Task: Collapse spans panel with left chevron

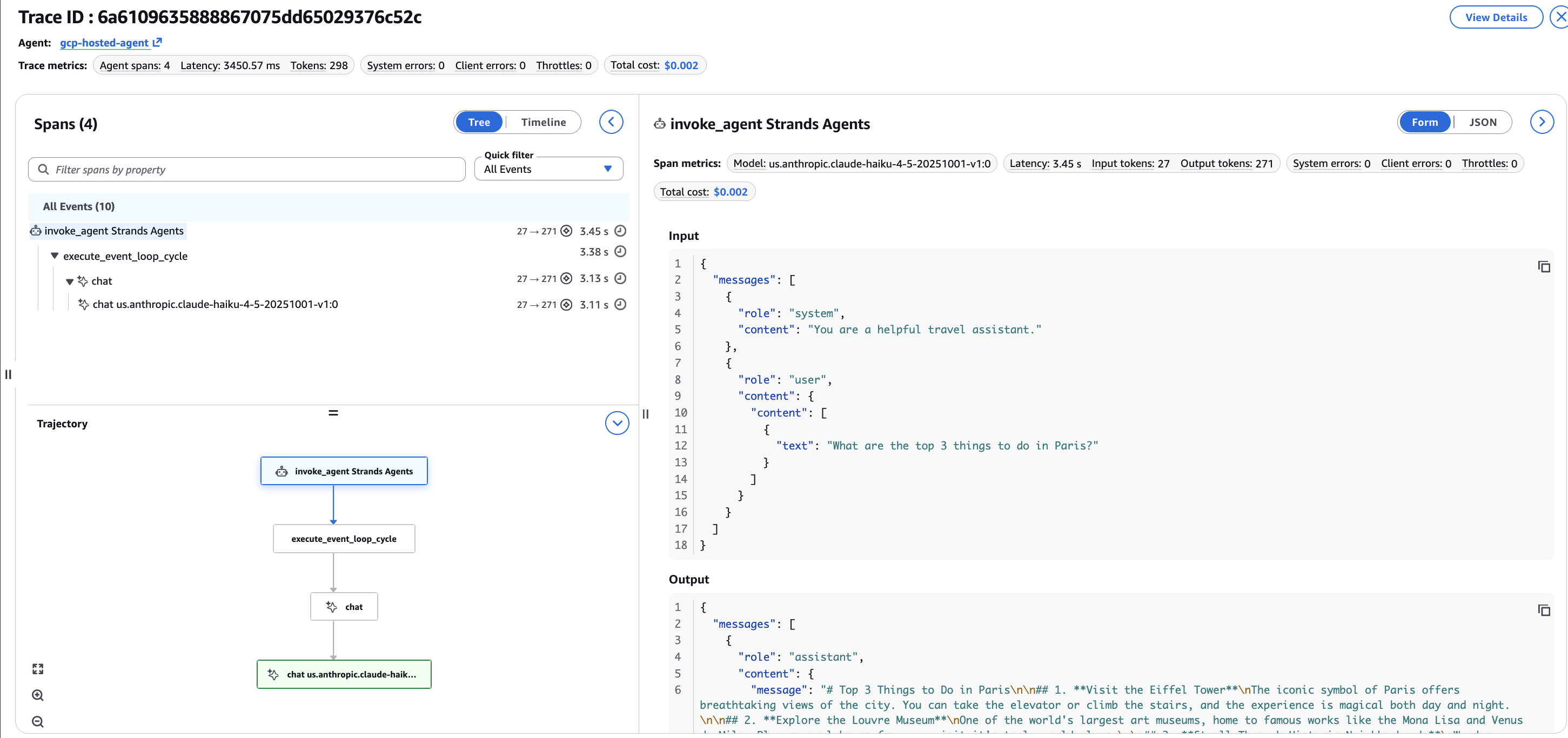Action: coord(611,122)
